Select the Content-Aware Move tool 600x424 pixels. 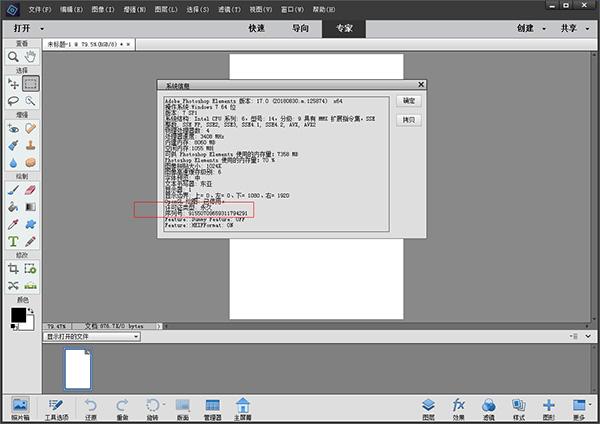coord(13,286)
